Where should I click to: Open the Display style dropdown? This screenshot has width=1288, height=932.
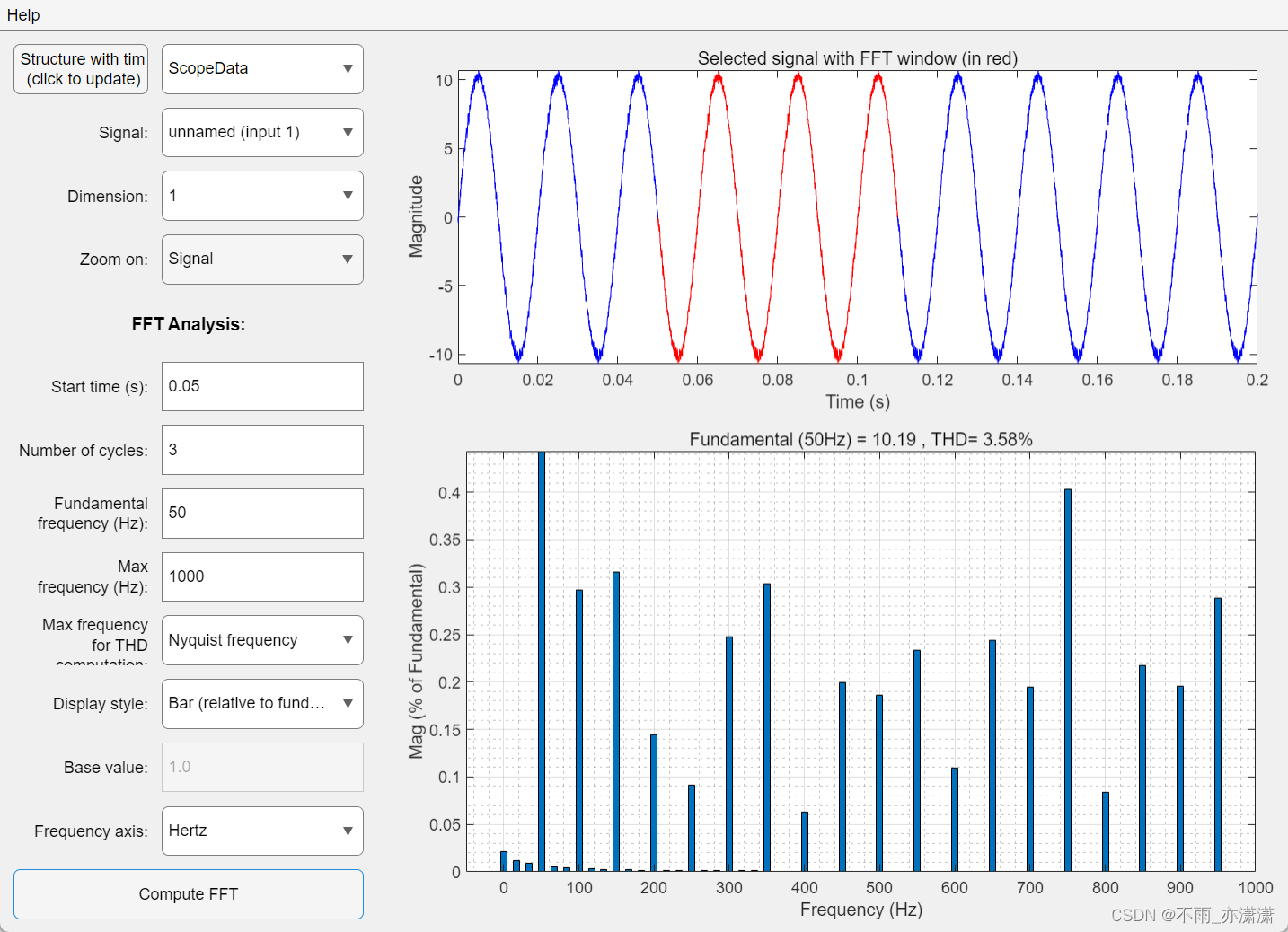point(262,704)
